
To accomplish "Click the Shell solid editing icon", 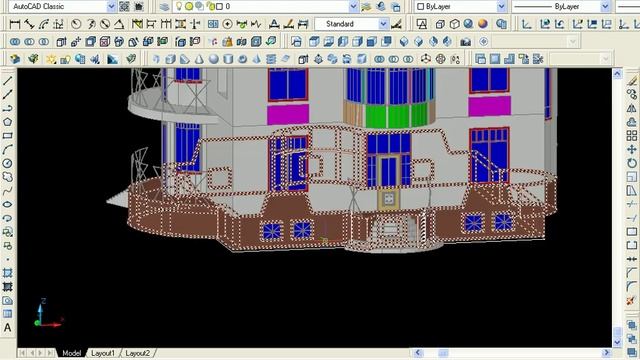I will [256, 41].
